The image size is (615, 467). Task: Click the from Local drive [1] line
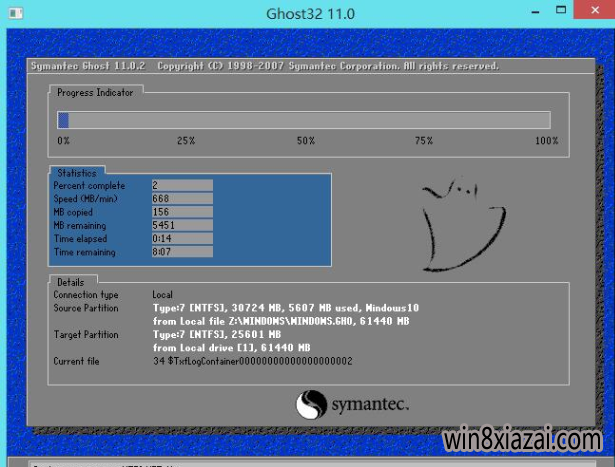click(x=232, y=348)
